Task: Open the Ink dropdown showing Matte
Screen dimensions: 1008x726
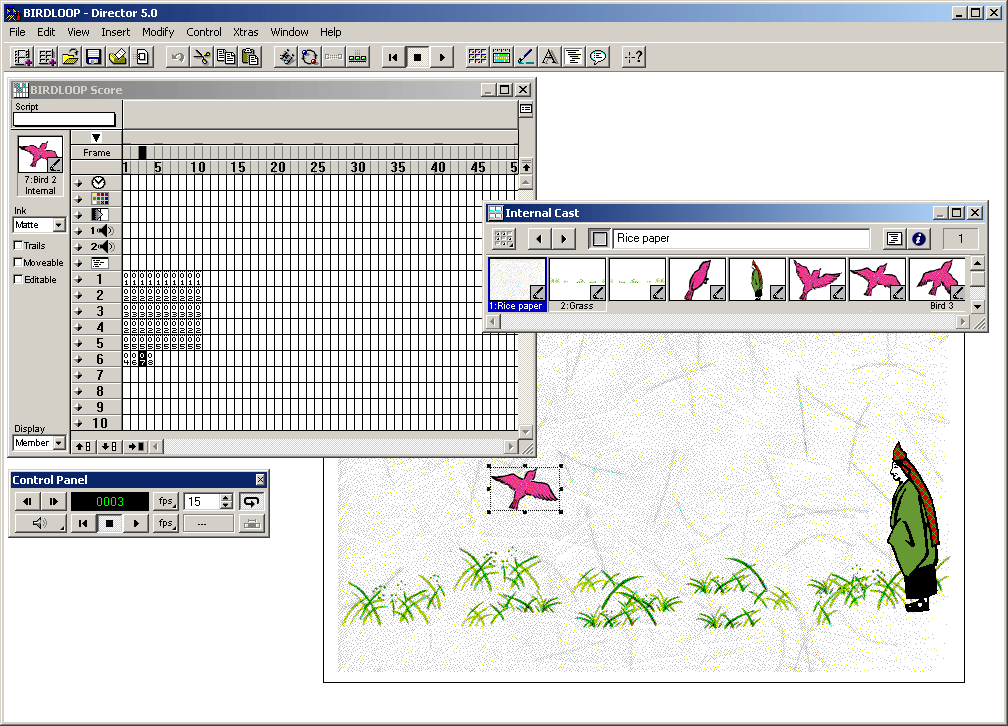Action: pyautogui.click(x=39, y=225)
